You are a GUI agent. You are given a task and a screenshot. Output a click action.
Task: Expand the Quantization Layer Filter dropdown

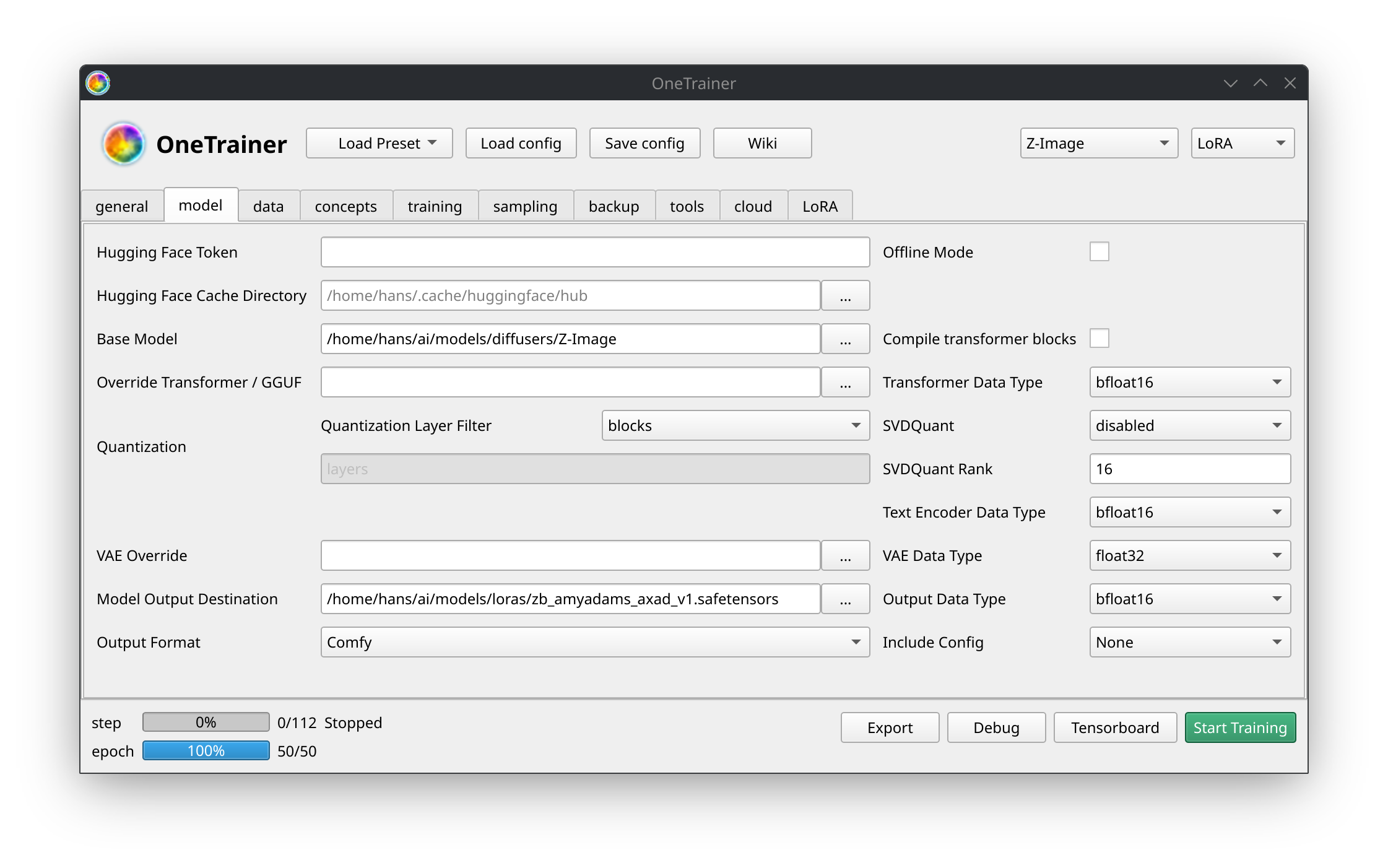point(735,425)
